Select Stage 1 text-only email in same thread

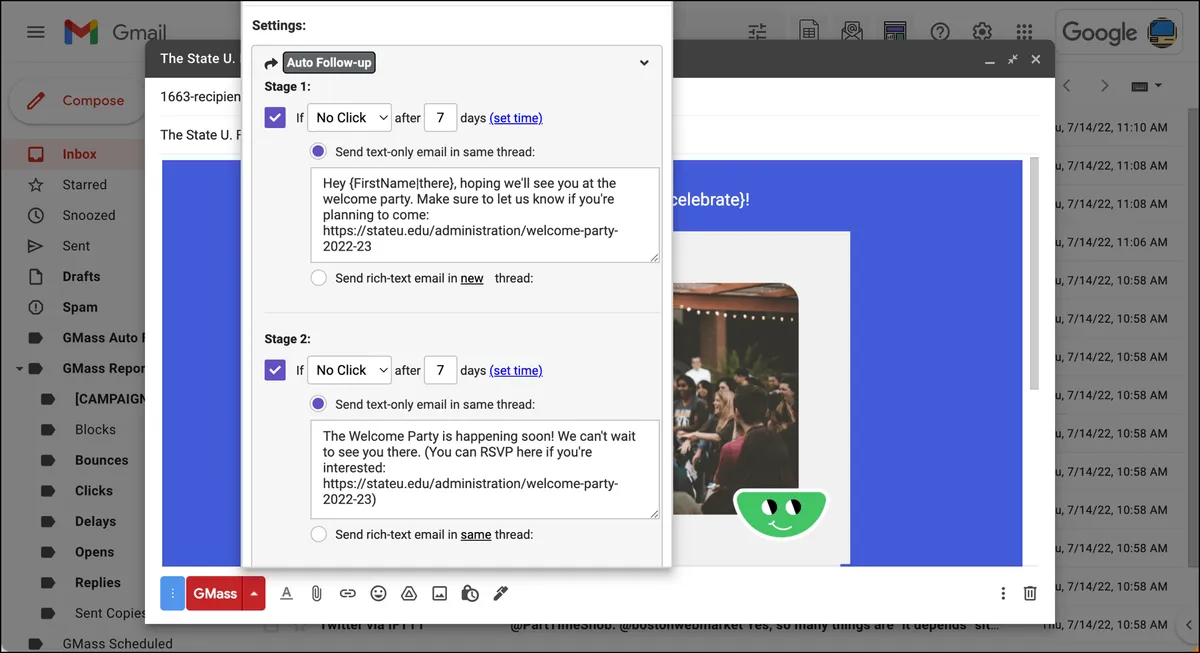click(318, 152)
